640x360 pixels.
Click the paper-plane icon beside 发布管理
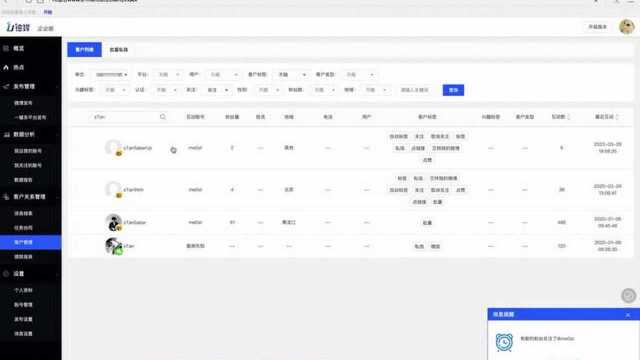[x=6, y=87]
